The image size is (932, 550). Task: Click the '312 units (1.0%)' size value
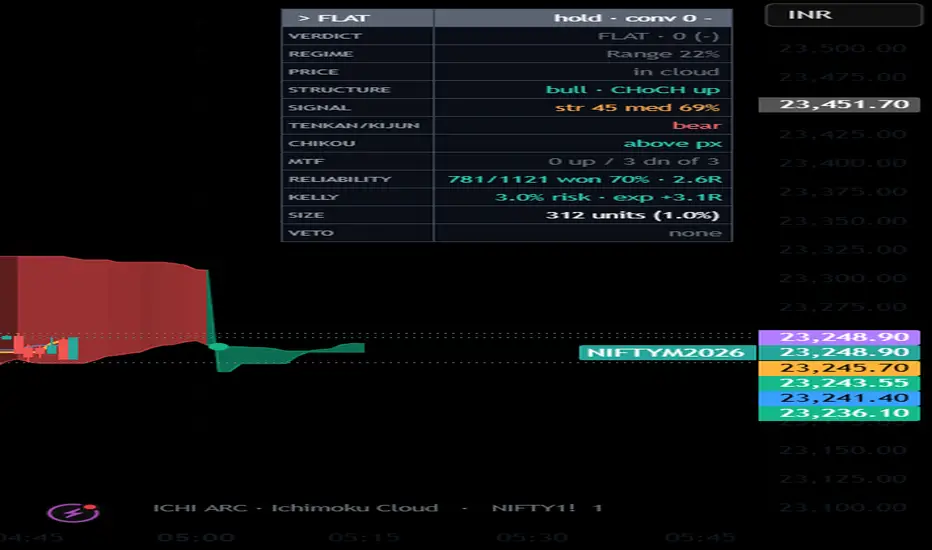pyautogui.click(x=632, y=215)
